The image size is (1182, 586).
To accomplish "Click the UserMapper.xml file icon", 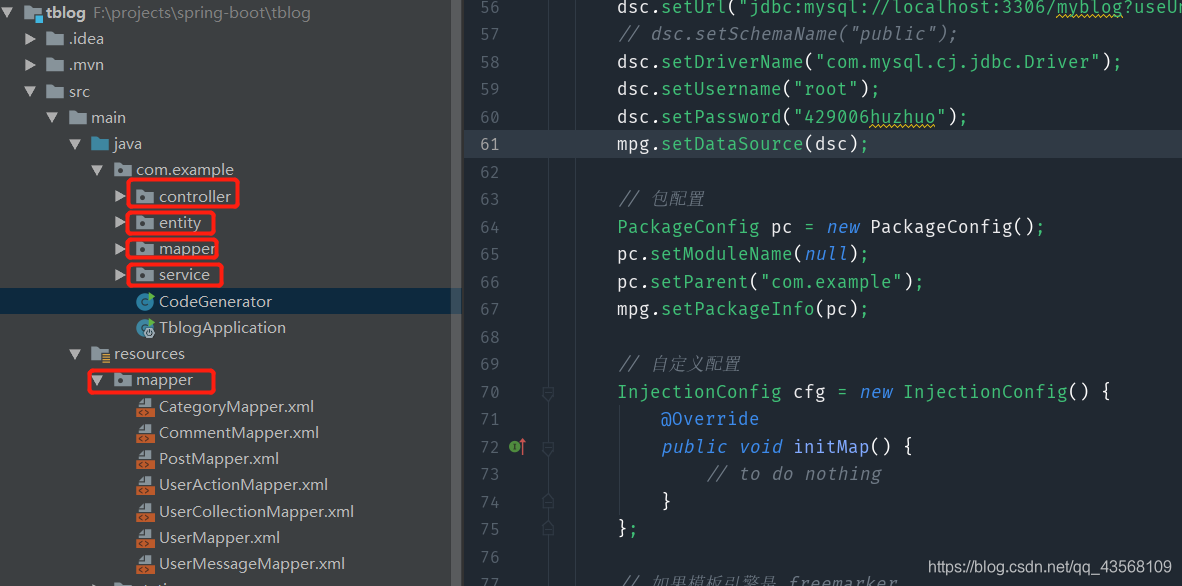I will click(x=145, y=538).
